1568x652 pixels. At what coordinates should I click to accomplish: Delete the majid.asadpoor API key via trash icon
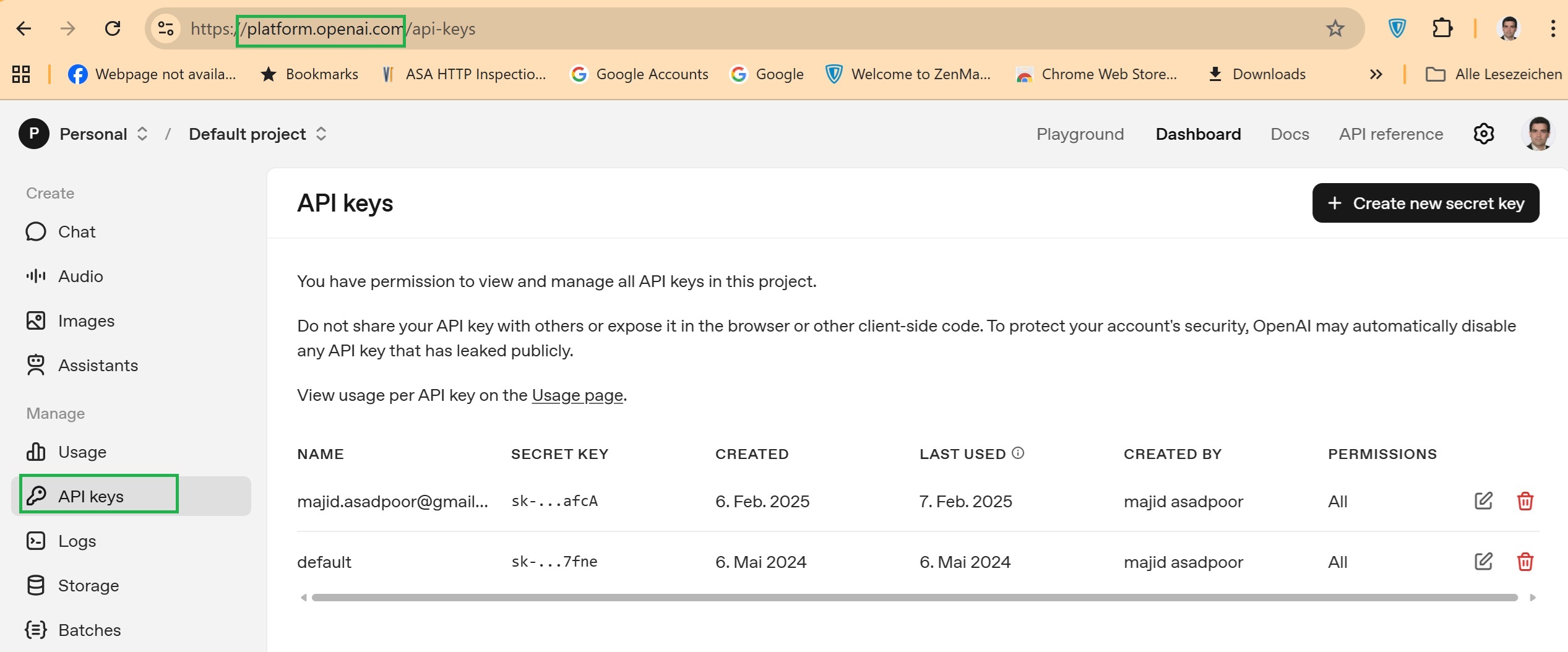pos(1525,501)
